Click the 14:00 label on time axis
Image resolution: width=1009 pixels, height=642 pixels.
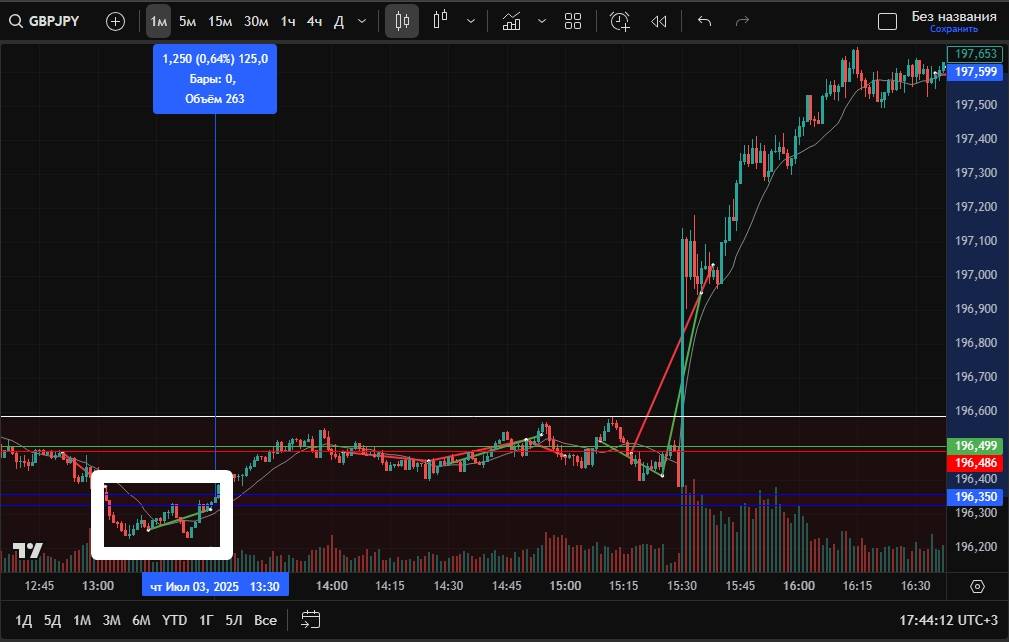[x=331, y=586]
